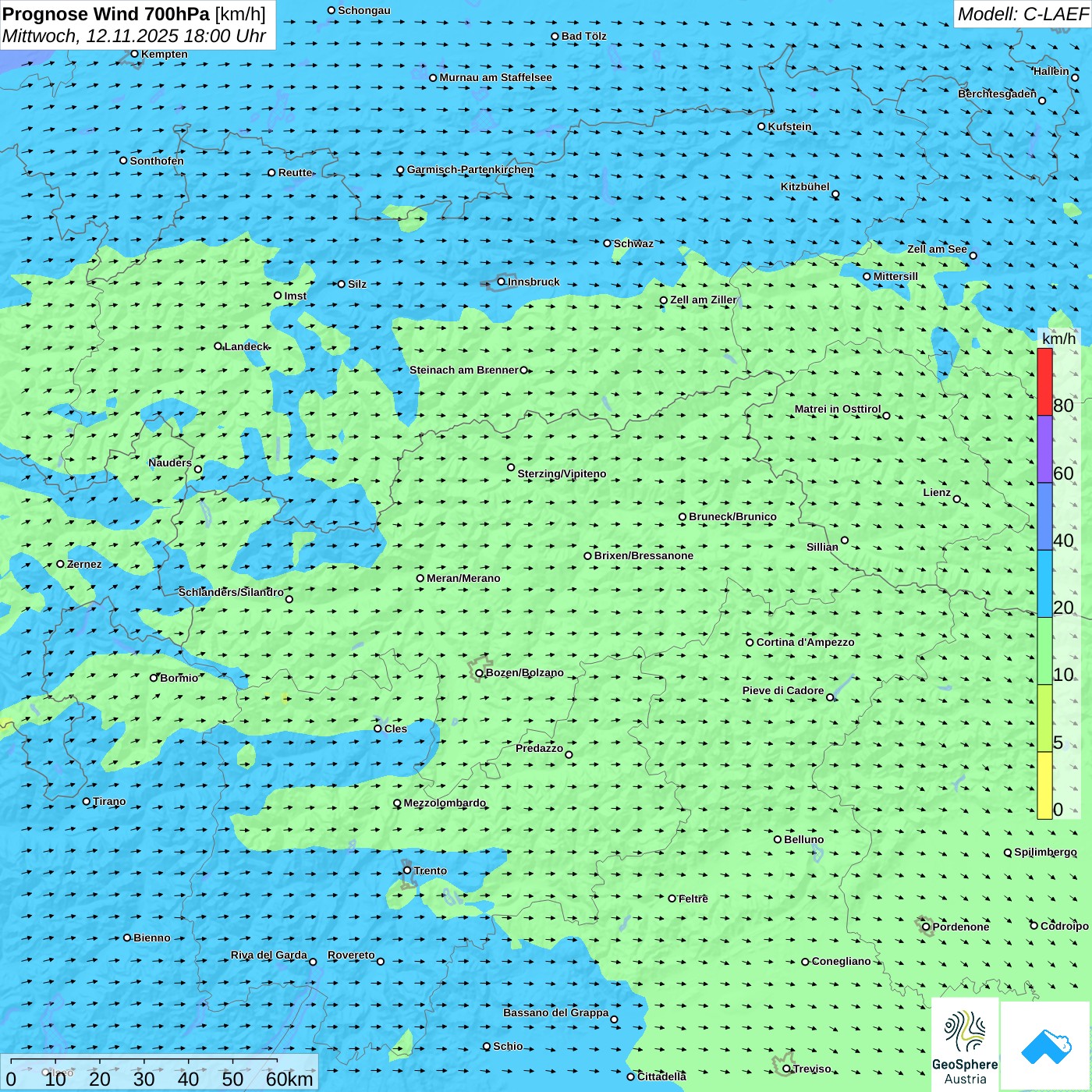Select the Kempten marker circle
The image size is (1092, 1092).
[134, 54]
